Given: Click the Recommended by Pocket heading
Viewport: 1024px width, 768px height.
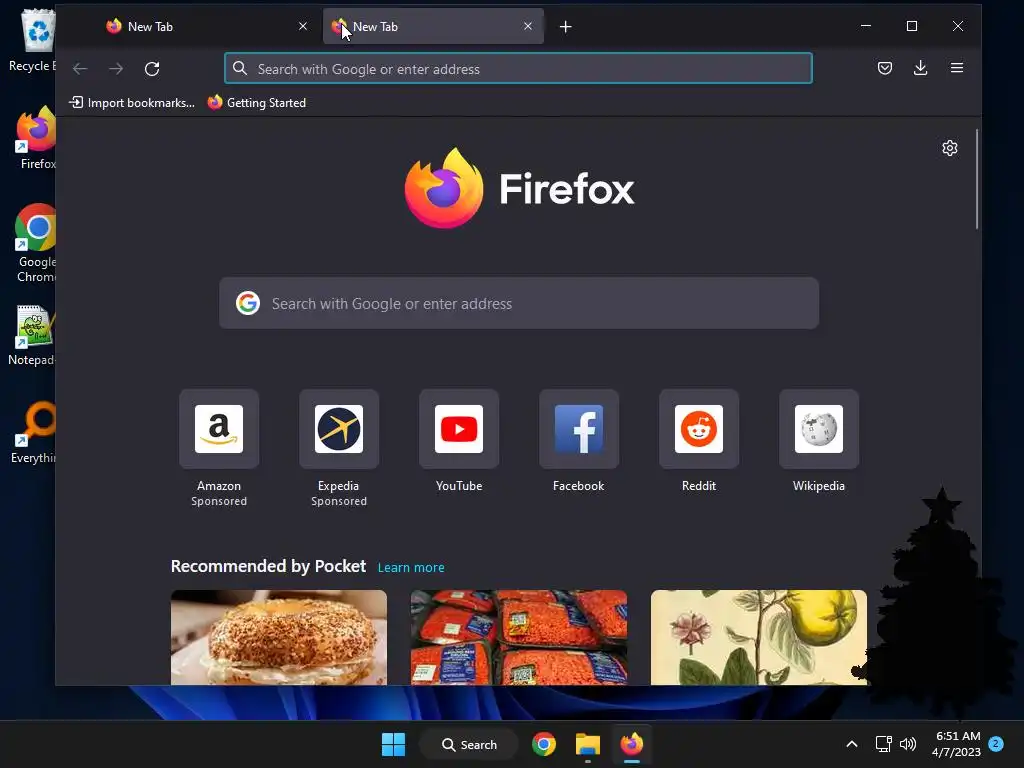Looking at the screenshot, I should [268, 566].
